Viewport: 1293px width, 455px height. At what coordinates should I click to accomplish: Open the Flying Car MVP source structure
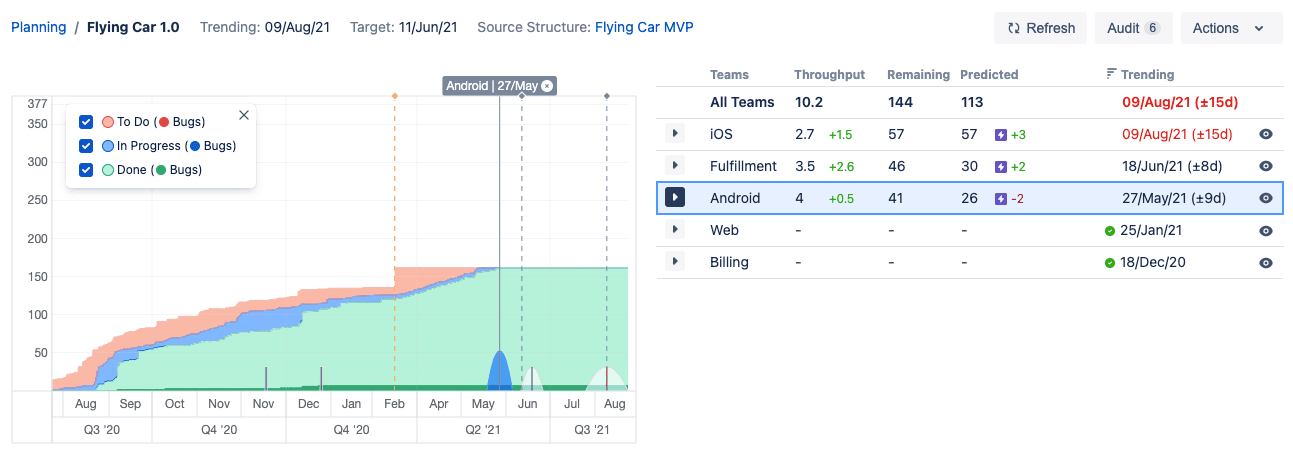[644, 27]
